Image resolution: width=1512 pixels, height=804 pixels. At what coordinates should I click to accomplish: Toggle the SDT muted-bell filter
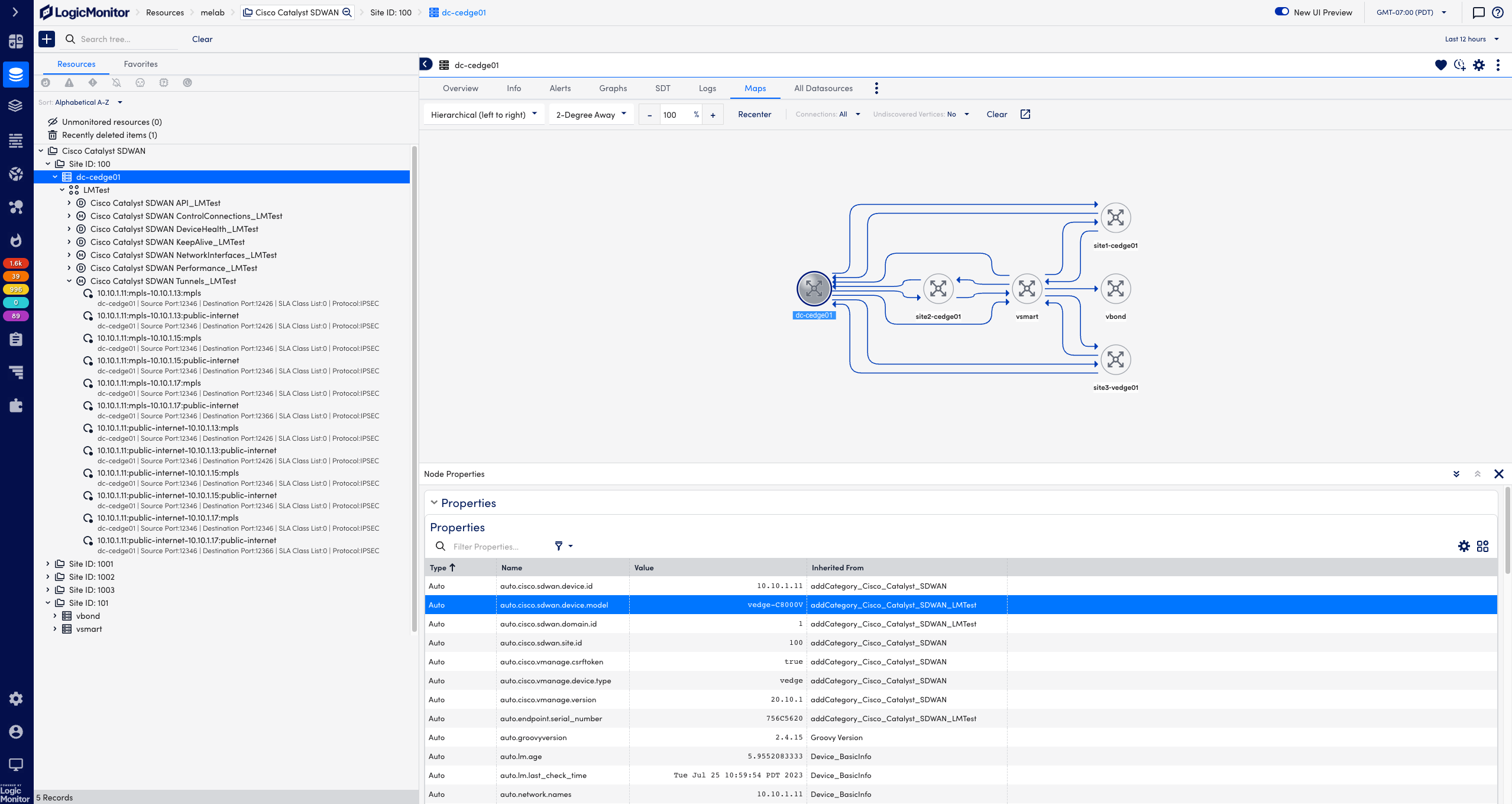coord(116,83)
